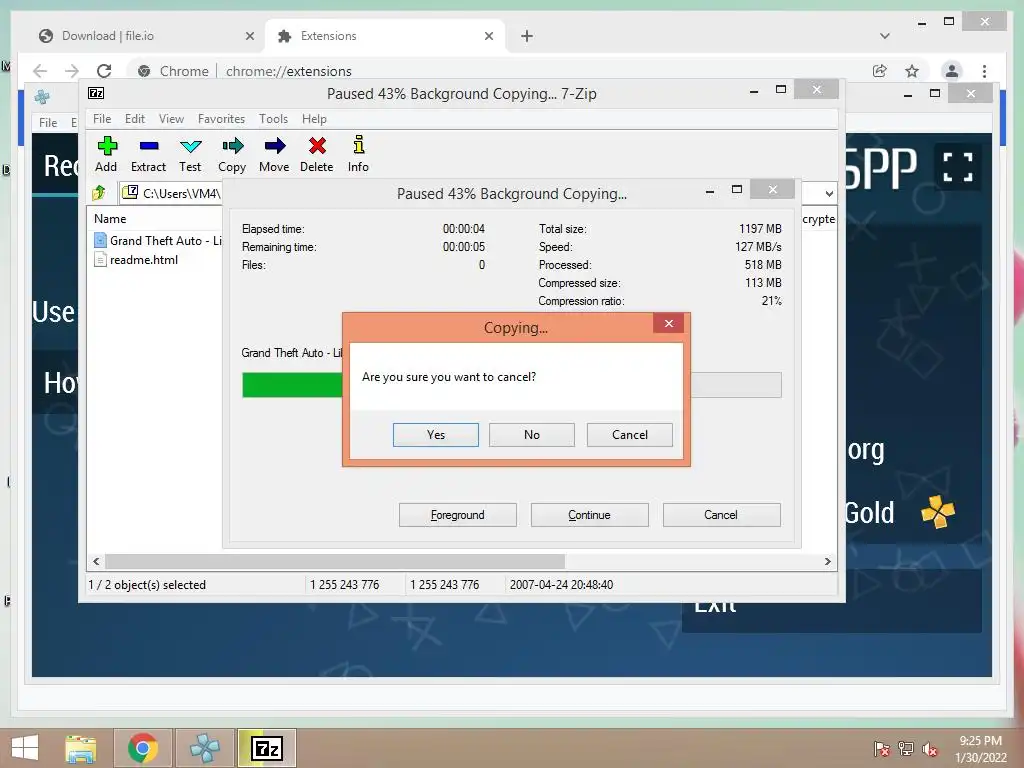1024x768 pixels.
Task: Click the 7-Zip taskbar icon
Action: click(266, 748)
